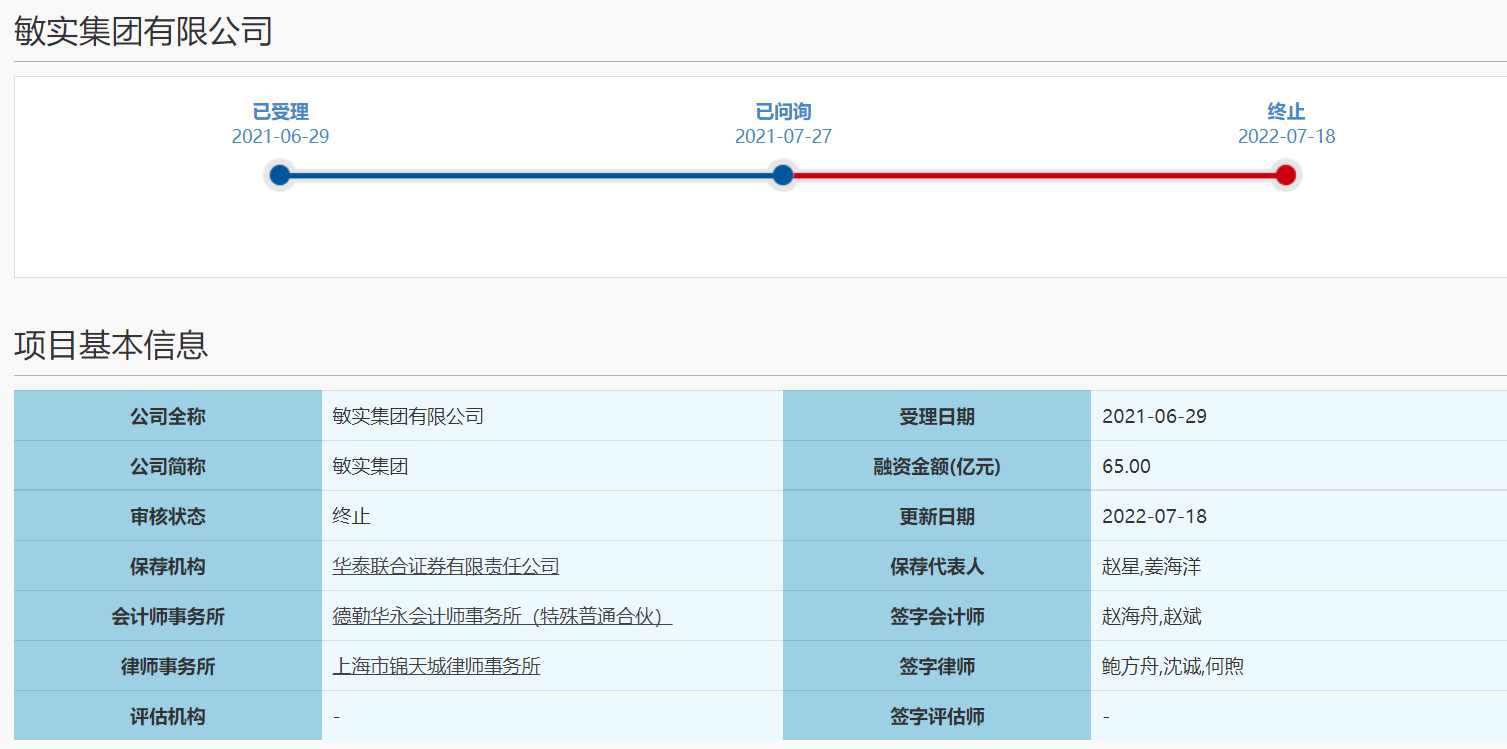Click the 融资金额(亿元) header cell
Screen dimensions: 1507x749
click(x=937, y=466)
